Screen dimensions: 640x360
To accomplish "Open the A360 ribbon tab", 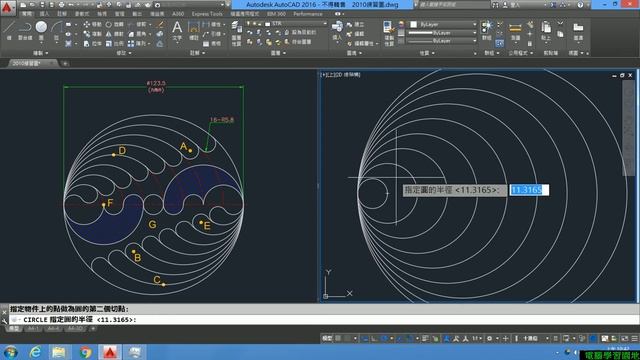I will (178, 14).
